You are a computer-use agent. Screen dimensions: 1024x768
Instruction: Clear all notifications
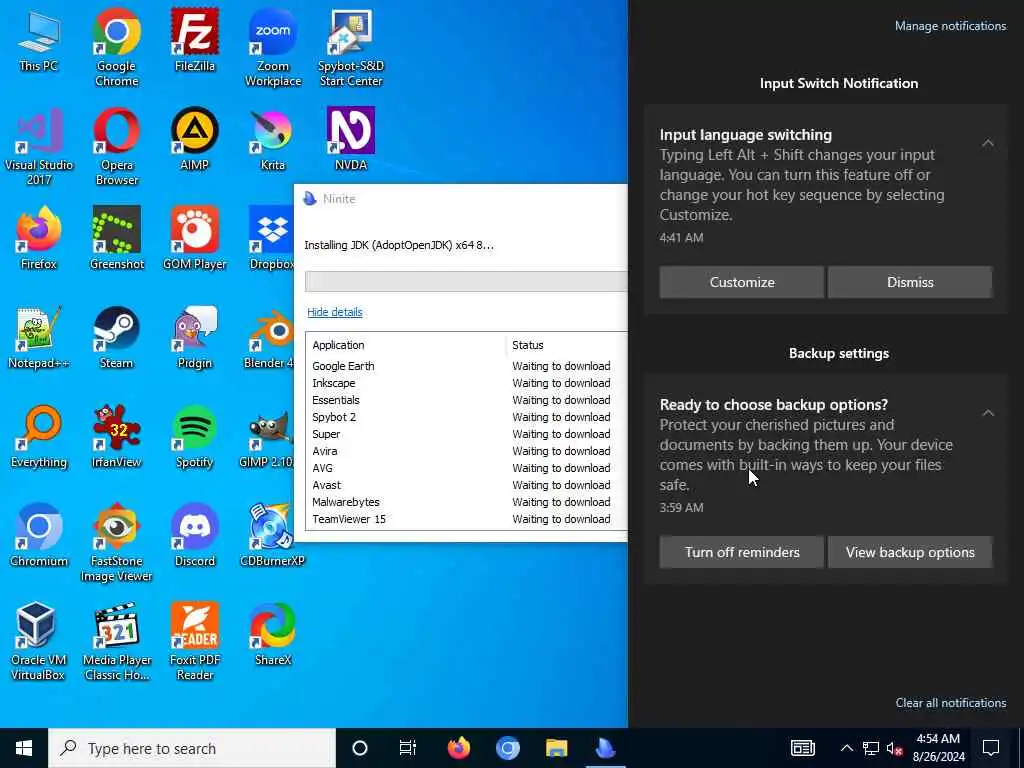click(951, 703)
